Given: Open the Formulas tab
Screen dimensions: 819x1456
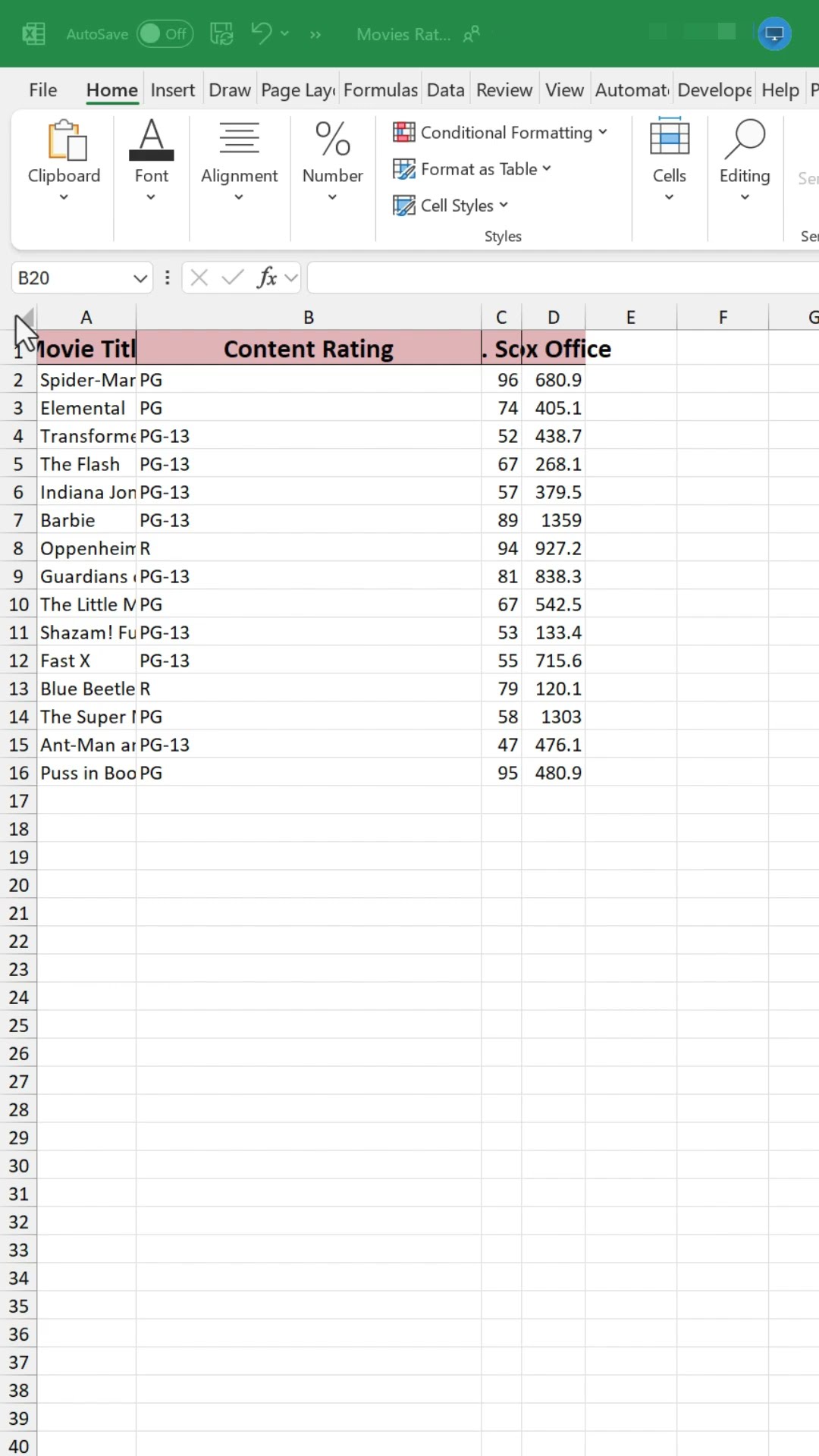Looking at the screenshot, I should click(381, 90).
